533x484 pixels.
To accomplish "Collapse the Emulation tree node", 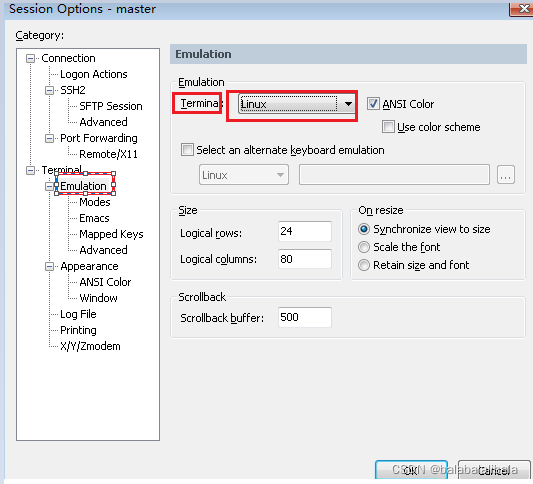I will pyautogui.click(x=50, y=186).
